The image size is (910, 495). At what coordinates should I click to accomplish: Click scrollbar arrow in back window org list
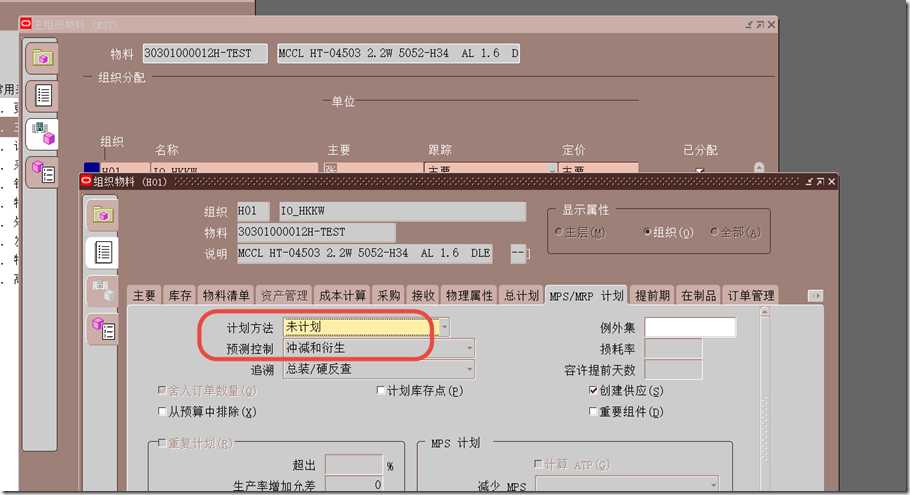(x=759, y=167)
